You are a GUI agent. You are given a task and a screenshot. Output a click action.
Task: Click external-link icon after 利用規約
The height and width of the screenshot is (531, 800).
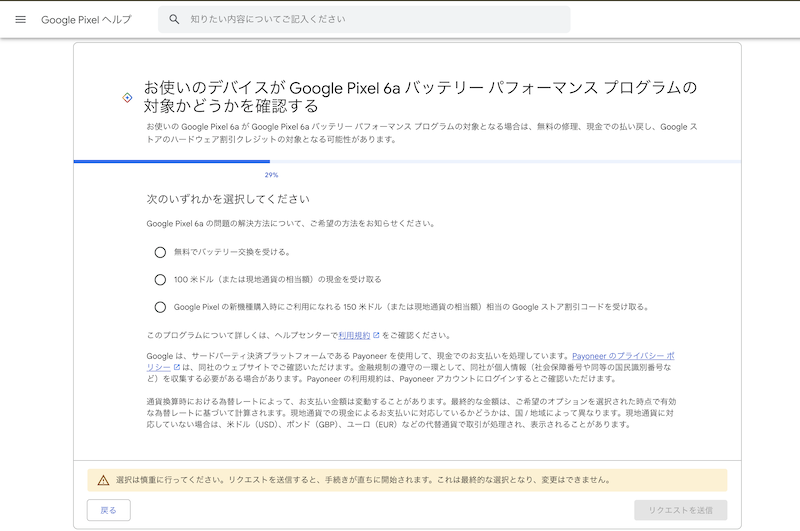376,335
